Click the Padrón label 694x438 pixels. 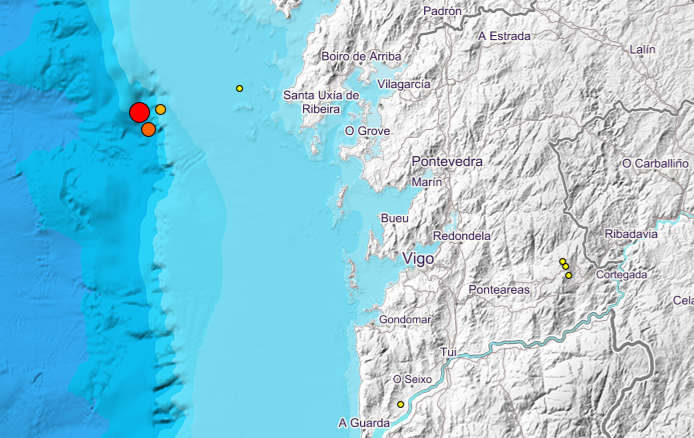(443, 12)
